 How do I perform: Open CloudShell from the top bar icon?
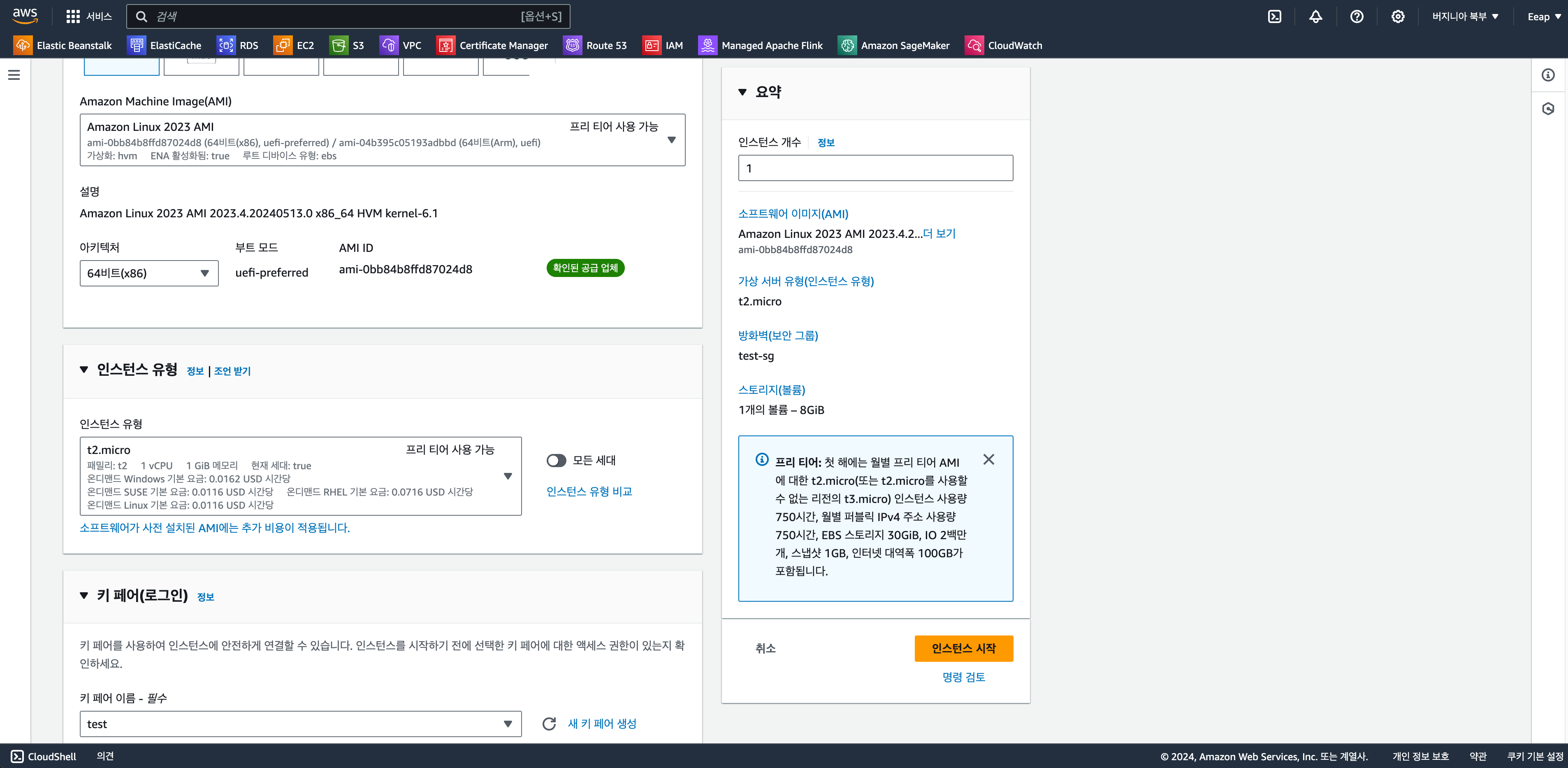(1274, 16)
